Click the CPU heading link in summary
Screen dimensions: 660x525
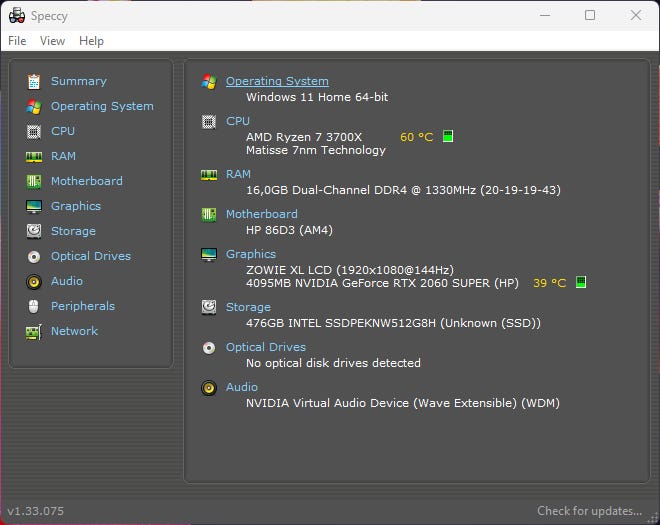[x=238, y=121]
